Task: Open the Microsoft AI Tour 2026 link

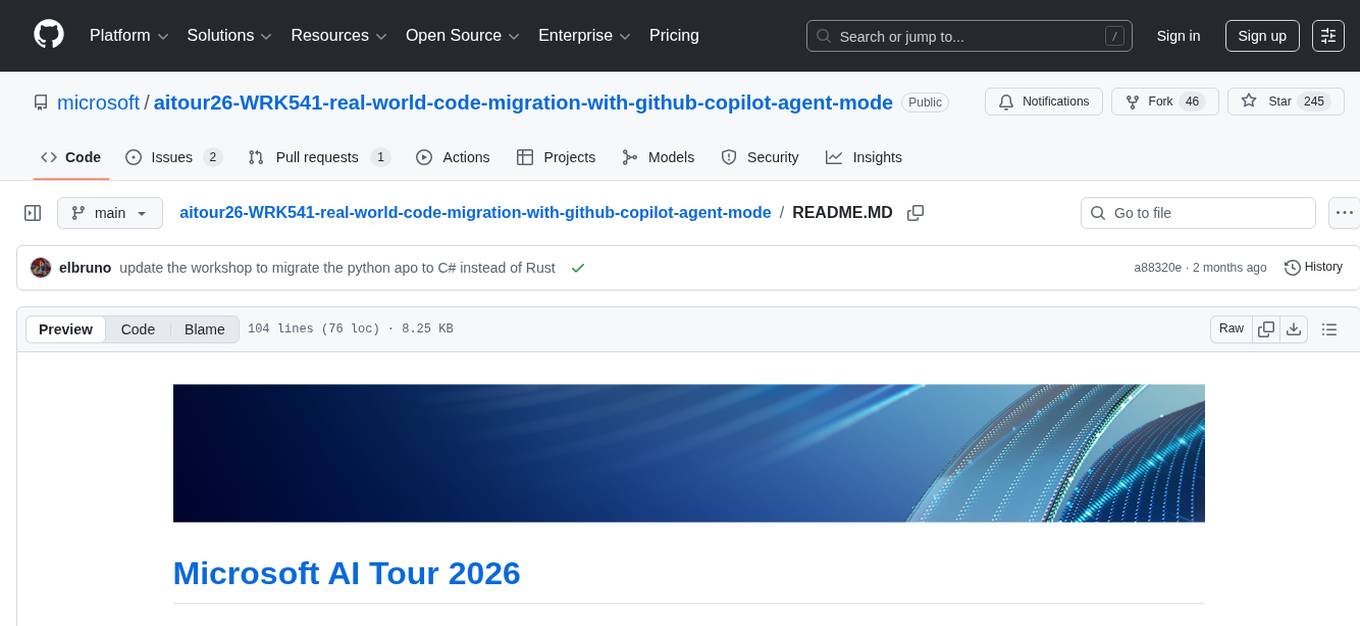Action: tap(346, 573)
